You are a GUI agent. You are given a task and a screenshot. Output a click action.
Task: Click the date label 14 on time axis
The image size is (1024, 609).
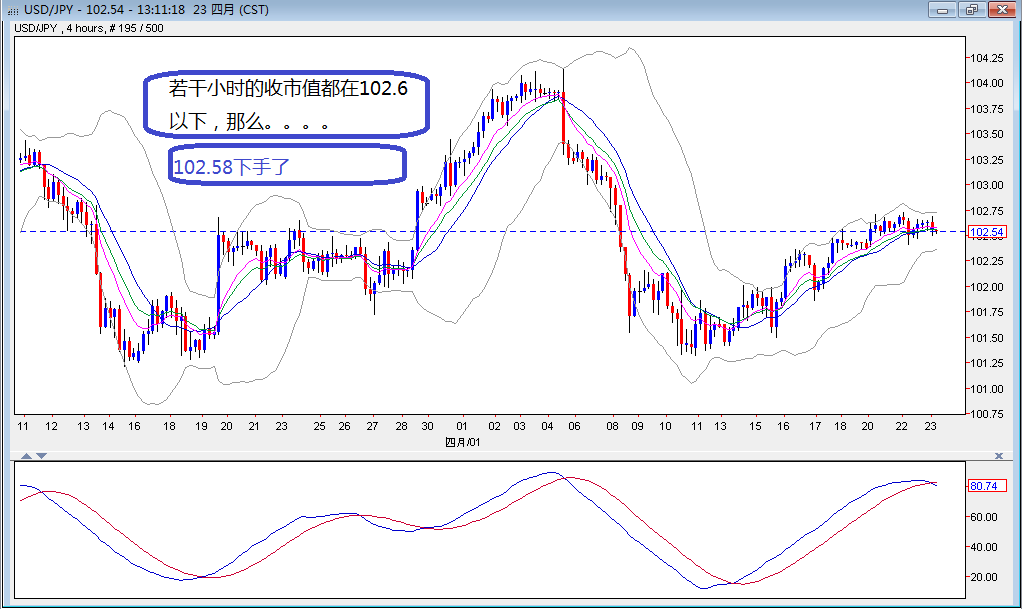[108, 426]
